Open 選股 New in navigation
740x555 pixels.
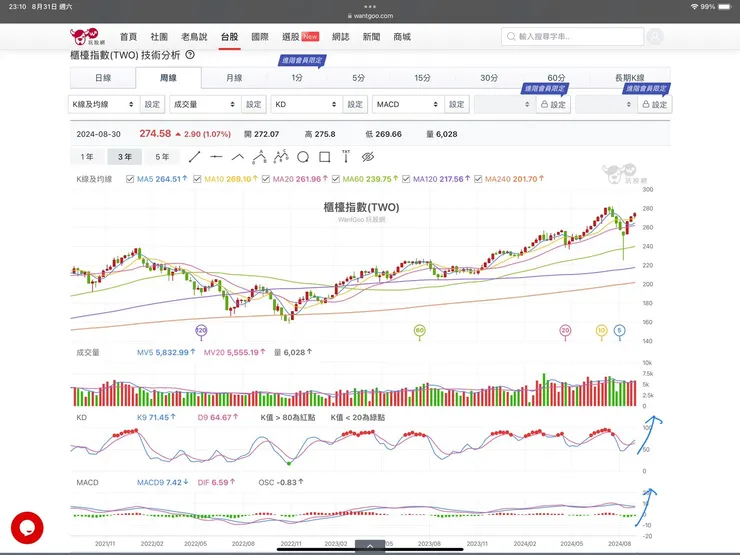click(x=301, y=37)
